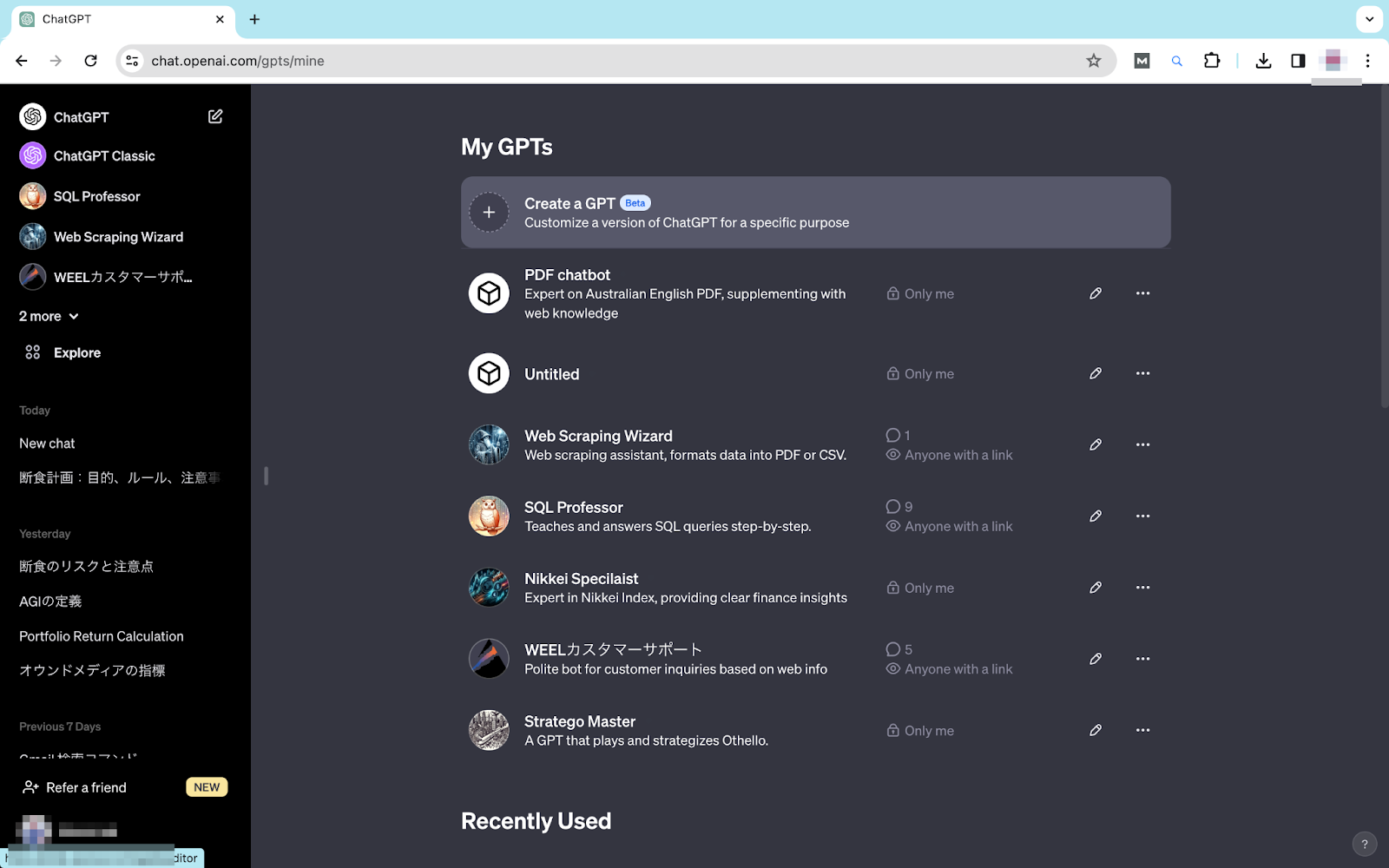Open the tab search dropdown arrow
Screen dimensions: 1389x868
pyautogui.click(x=1369, y=19)
